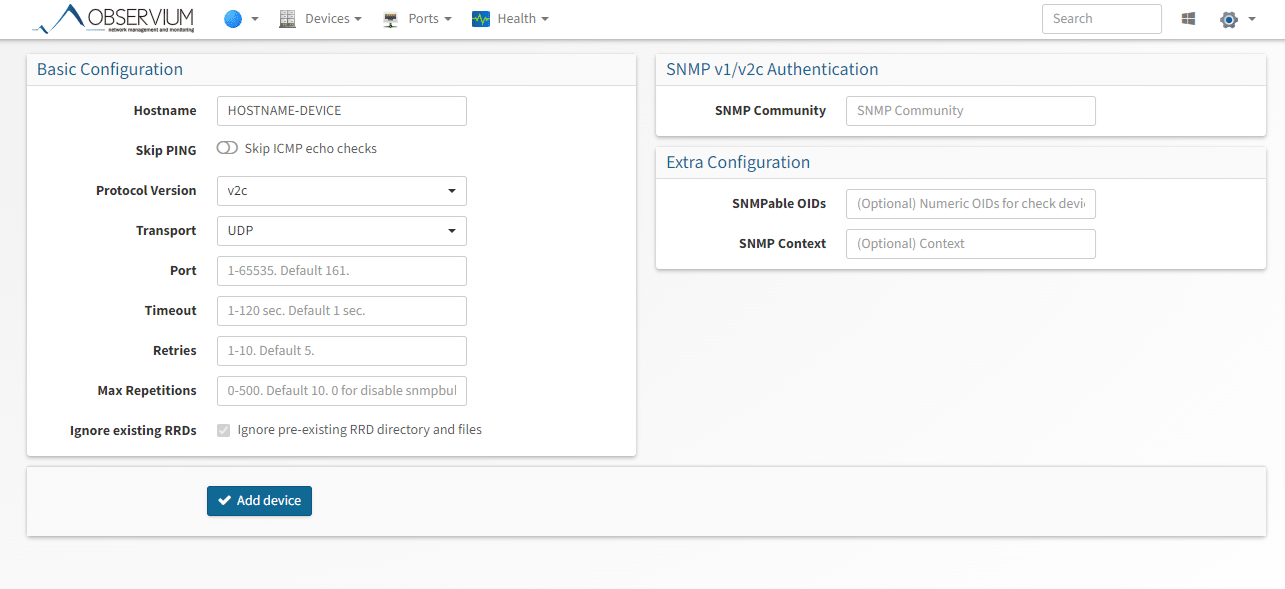This screenshot has width=1285, height=589.
Task: Expand the globe menu caret
Action: point(255,19)
